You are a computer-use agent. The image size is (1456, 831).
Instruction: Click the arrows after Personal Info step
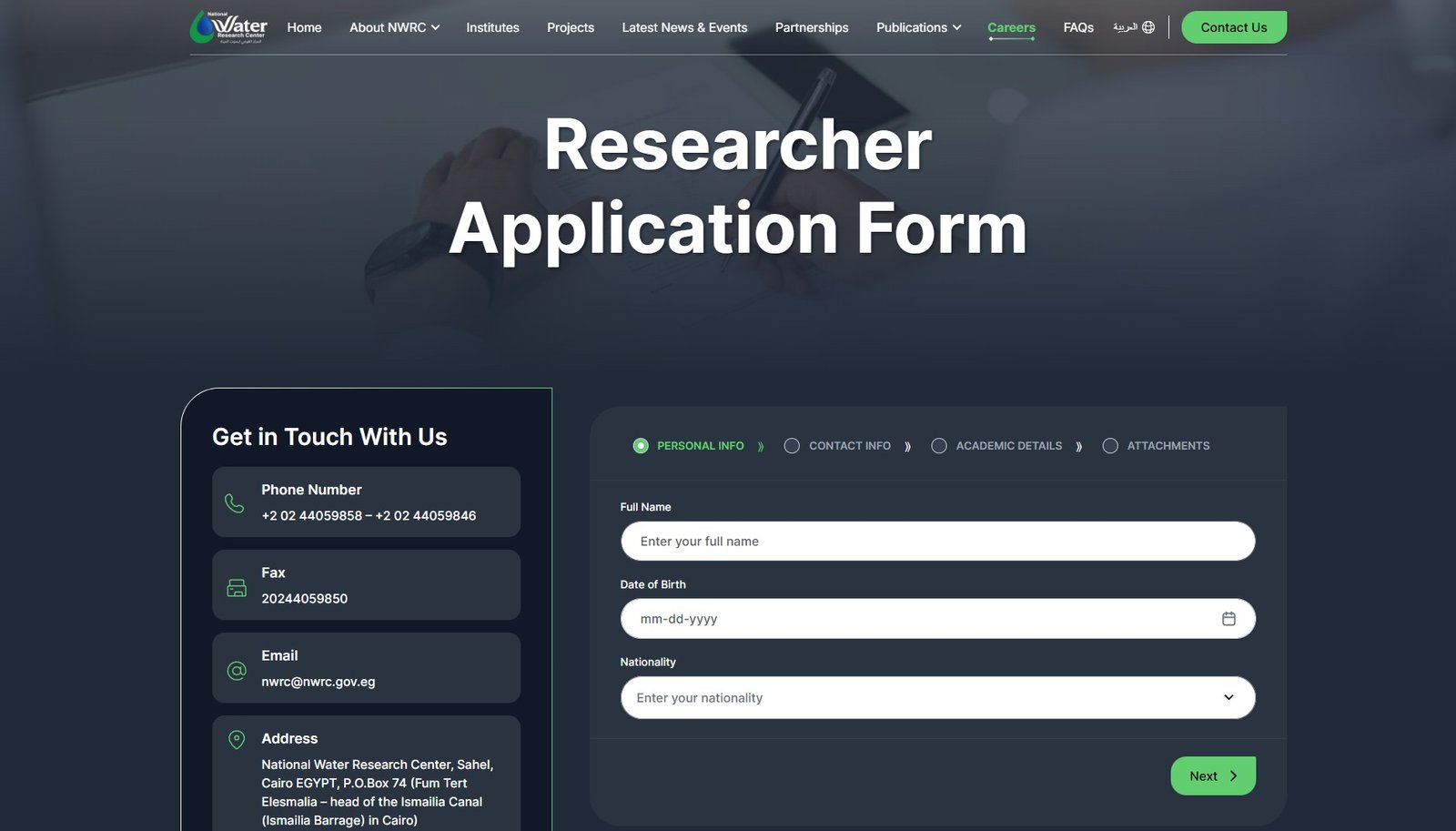click(761, 446)
